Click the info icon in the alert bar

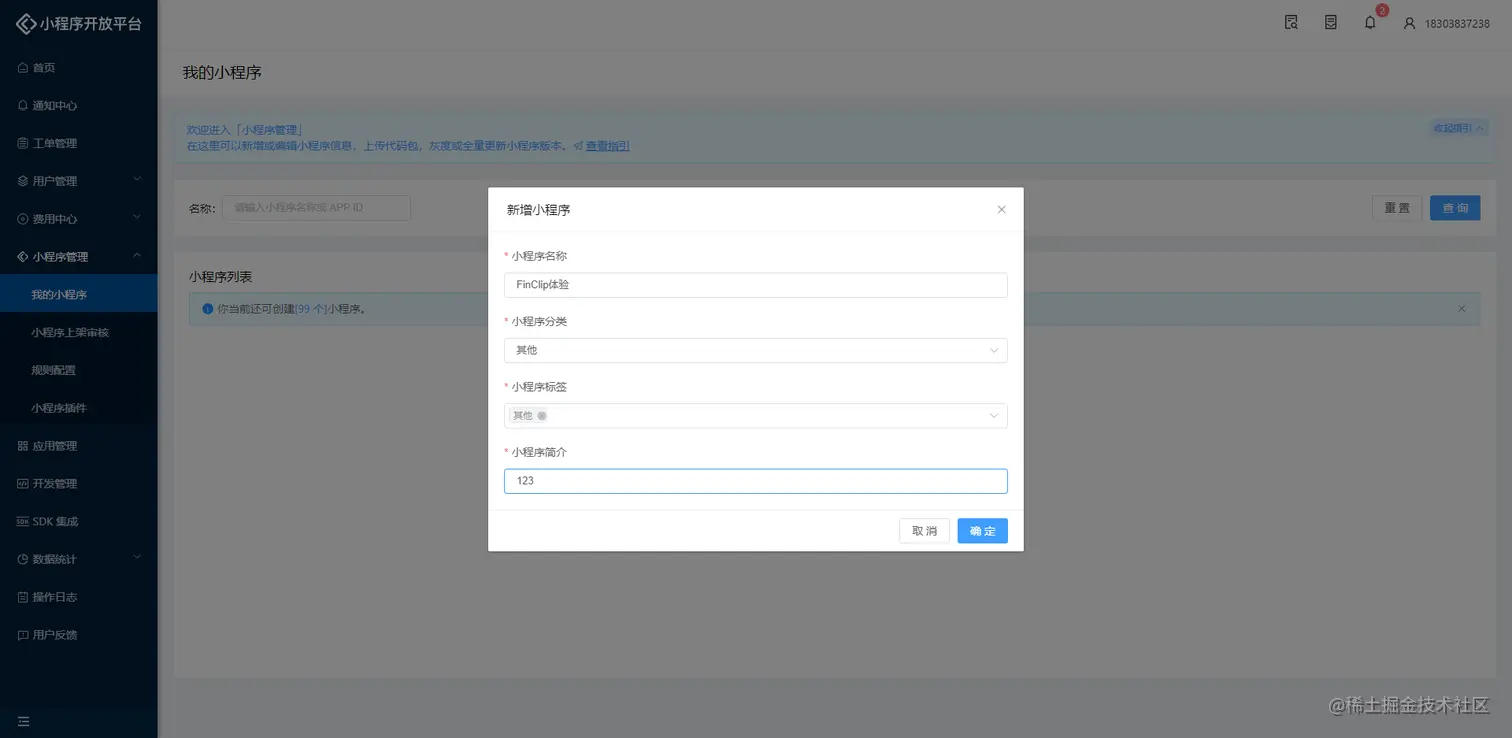coord(207,309)
